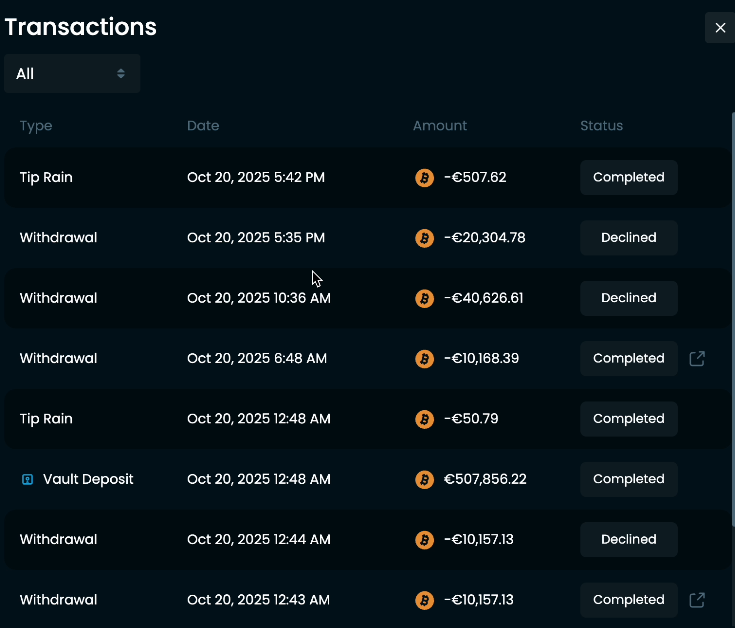Image resolution: width=735 pixels, height=628 pixels.
Task: Click the Type column header
Action: tap(36, 126)
